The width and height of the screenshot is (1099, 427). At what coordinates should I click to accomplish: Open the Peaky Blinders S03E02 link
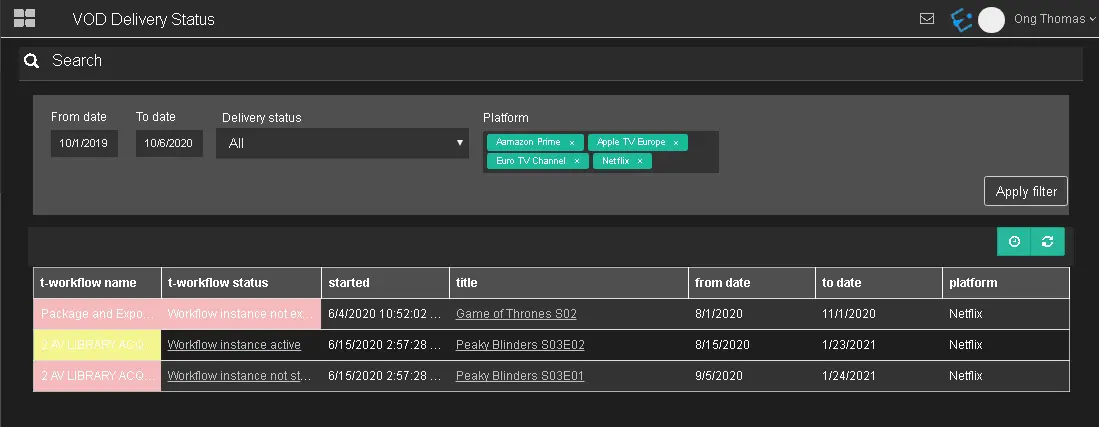coord(520,345)
